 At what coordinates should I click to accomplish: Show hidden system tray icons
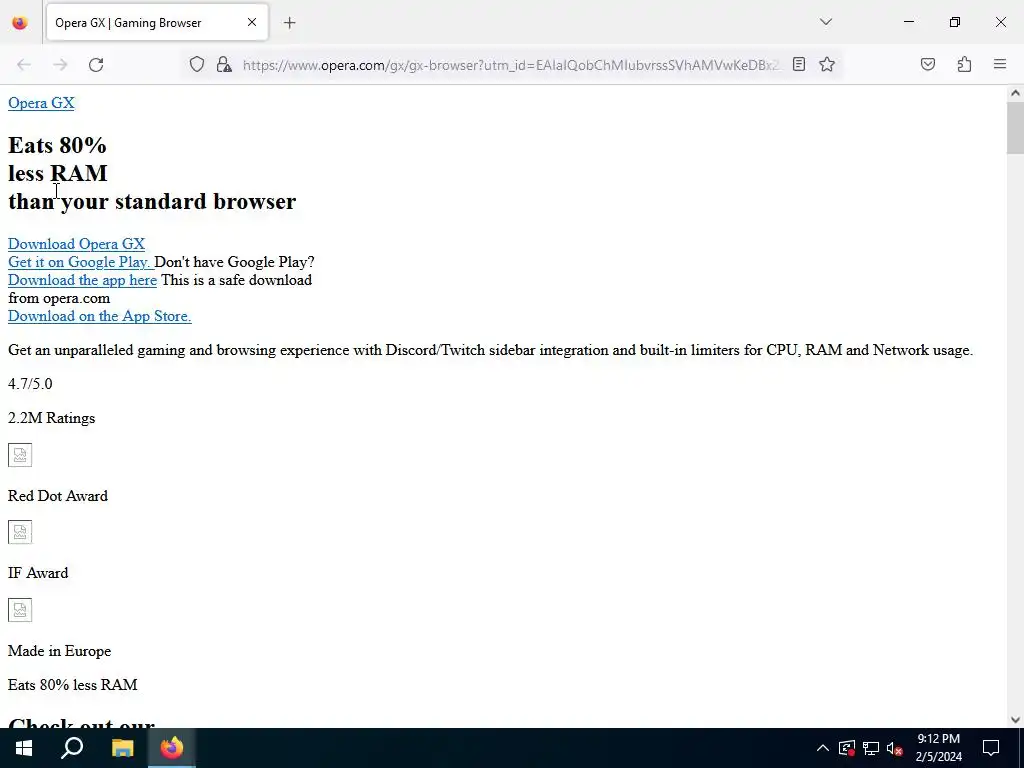(823, 748)
